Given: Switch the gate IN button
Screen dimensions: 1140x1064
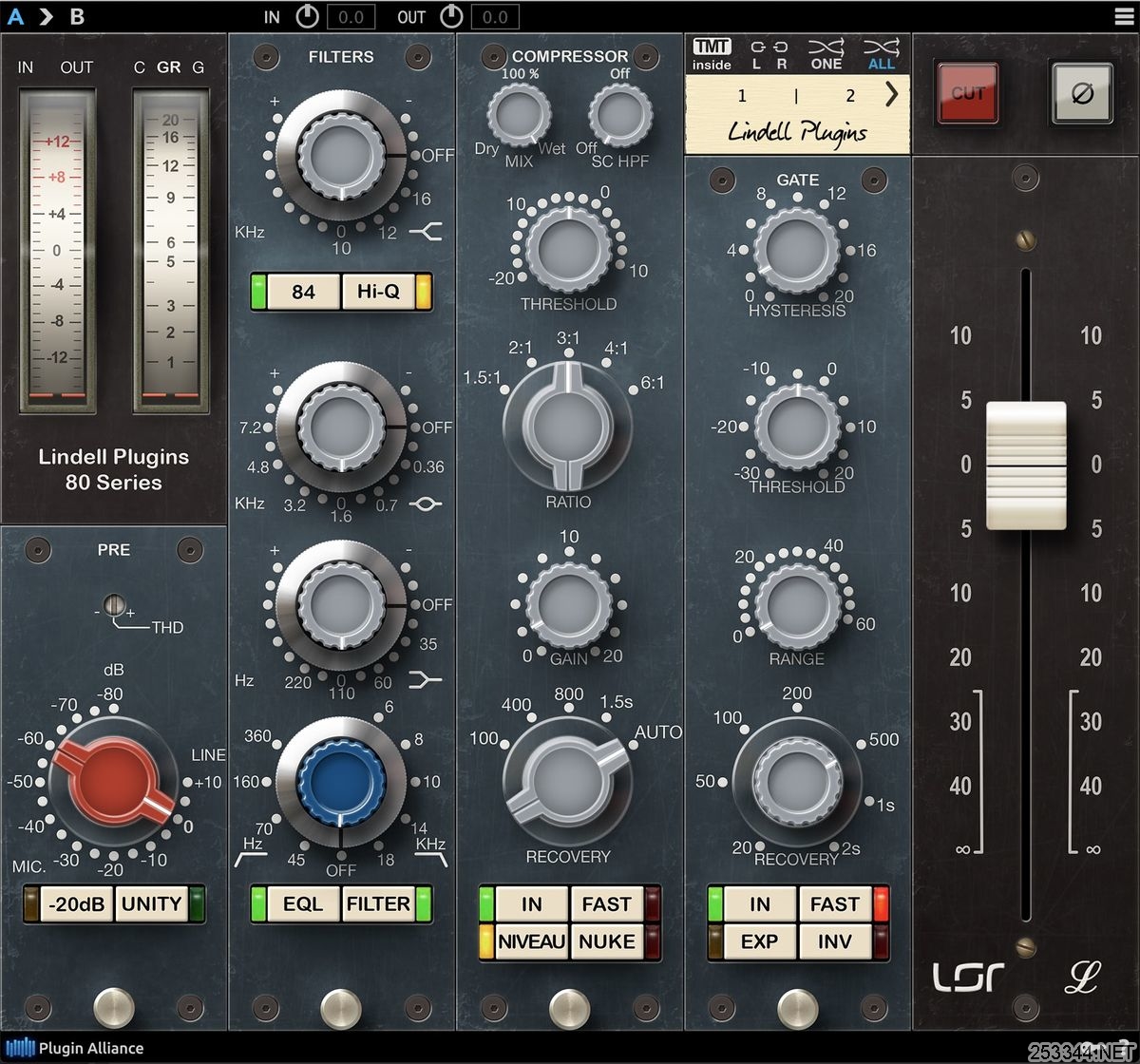Looking at the screenshot, I should (x=760, y=904).
